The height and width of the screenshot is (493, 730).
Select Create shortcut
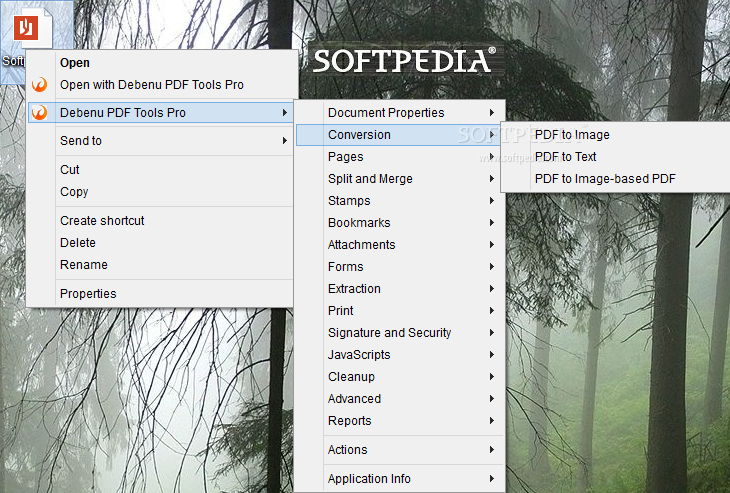[161, 221]
